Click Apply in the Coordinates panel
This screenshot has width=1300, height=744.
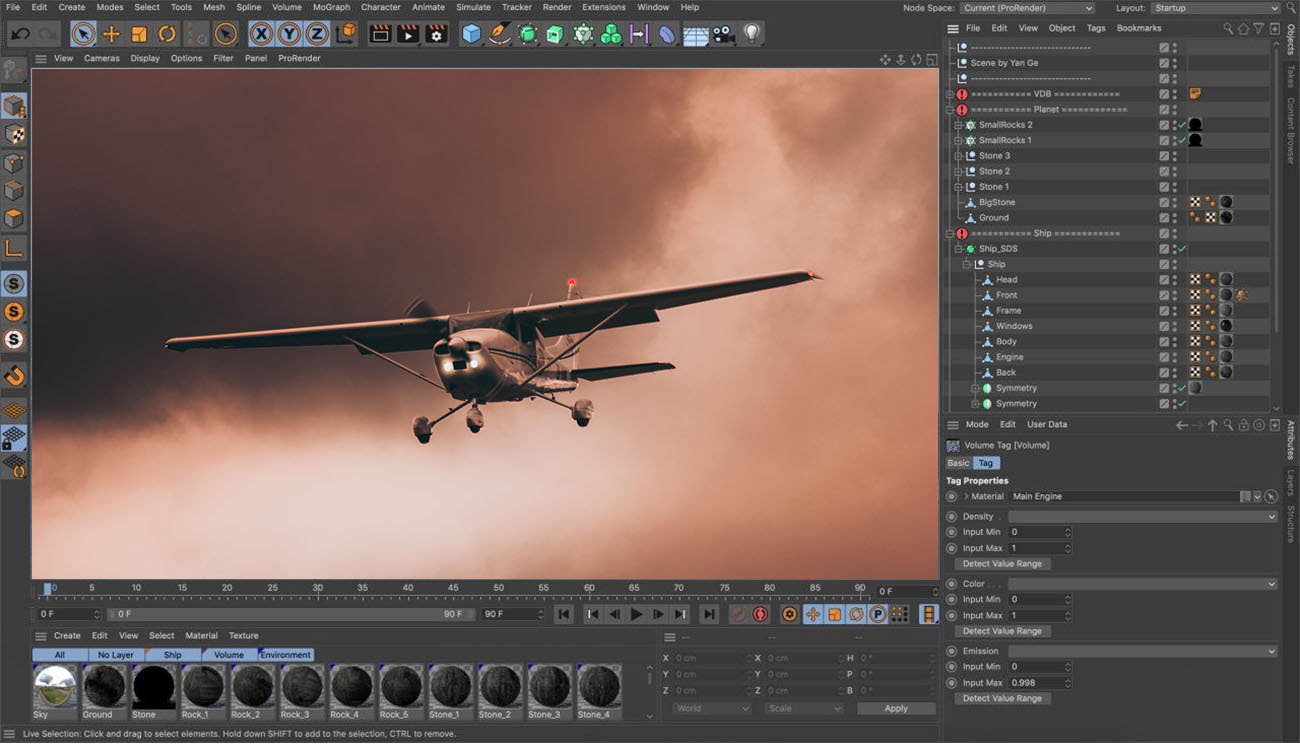(x=896, y=707)
